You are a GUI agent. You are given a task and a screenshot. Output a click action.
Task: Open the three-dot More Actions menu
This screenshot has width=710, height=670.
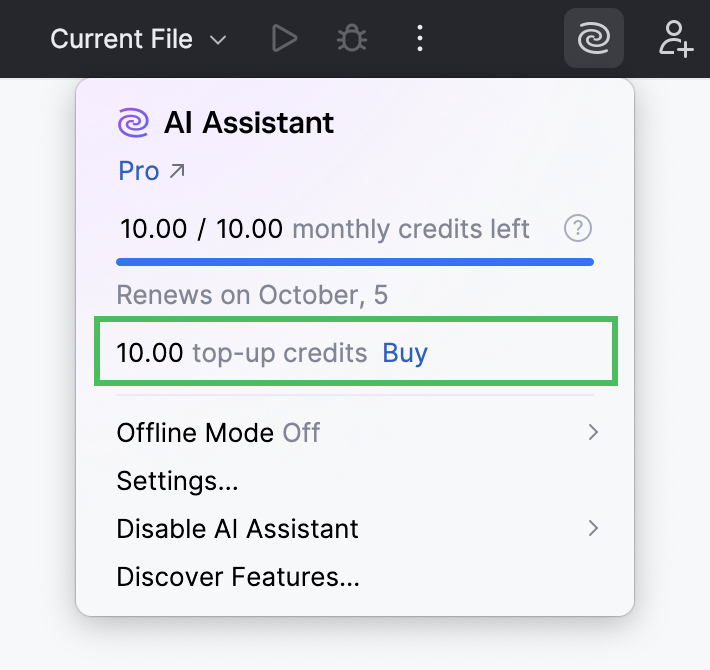pos(420,38)
